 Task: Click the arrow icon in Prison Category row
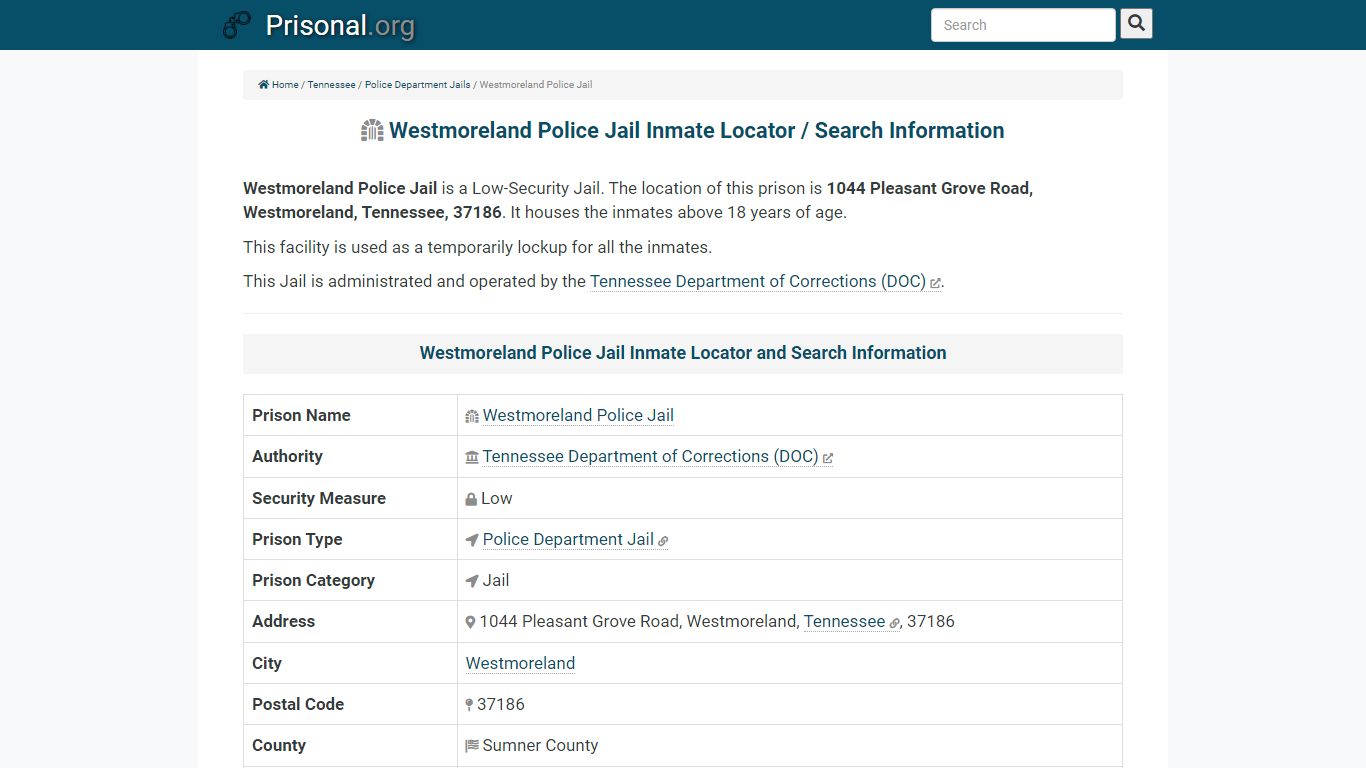[472, 581]
